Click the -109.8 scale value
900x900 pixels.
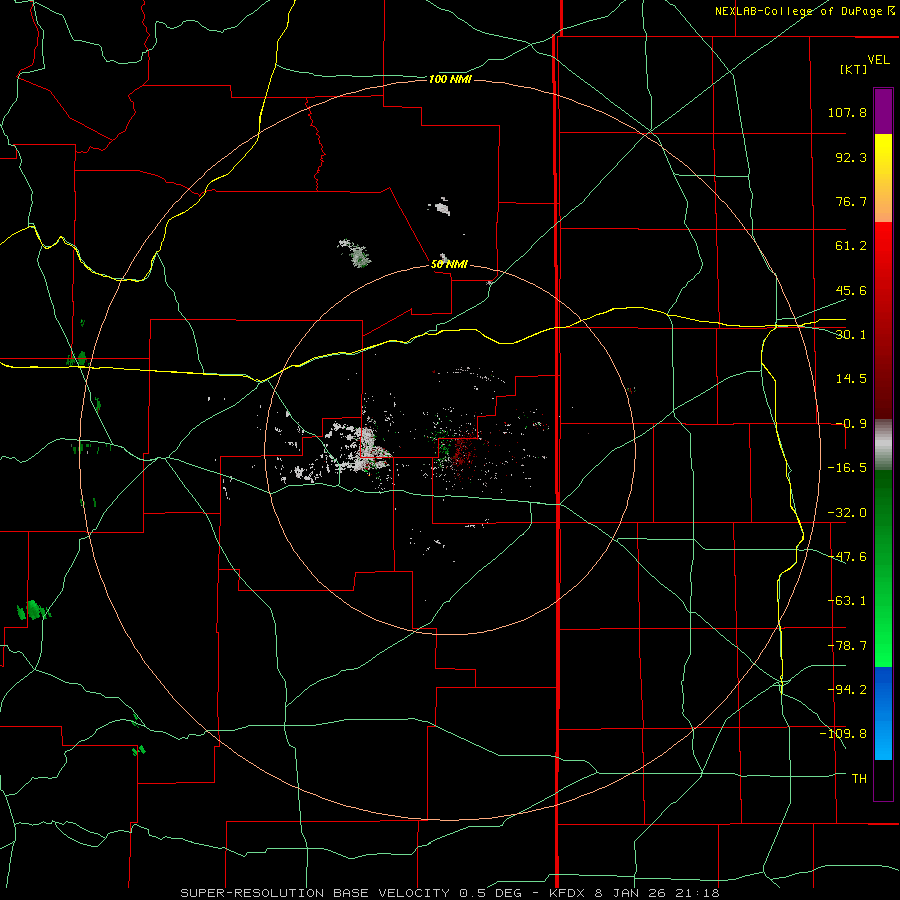(843, 734)
